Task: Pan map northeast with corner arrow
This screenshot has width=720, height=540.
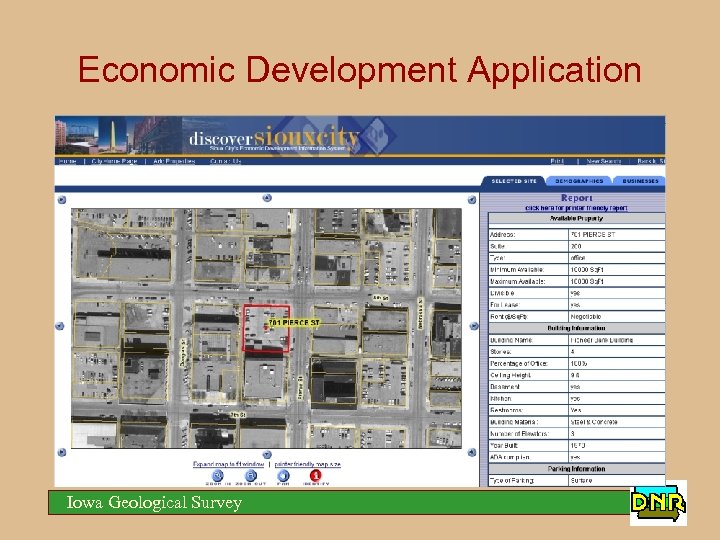Action: (x=472, y=199)
